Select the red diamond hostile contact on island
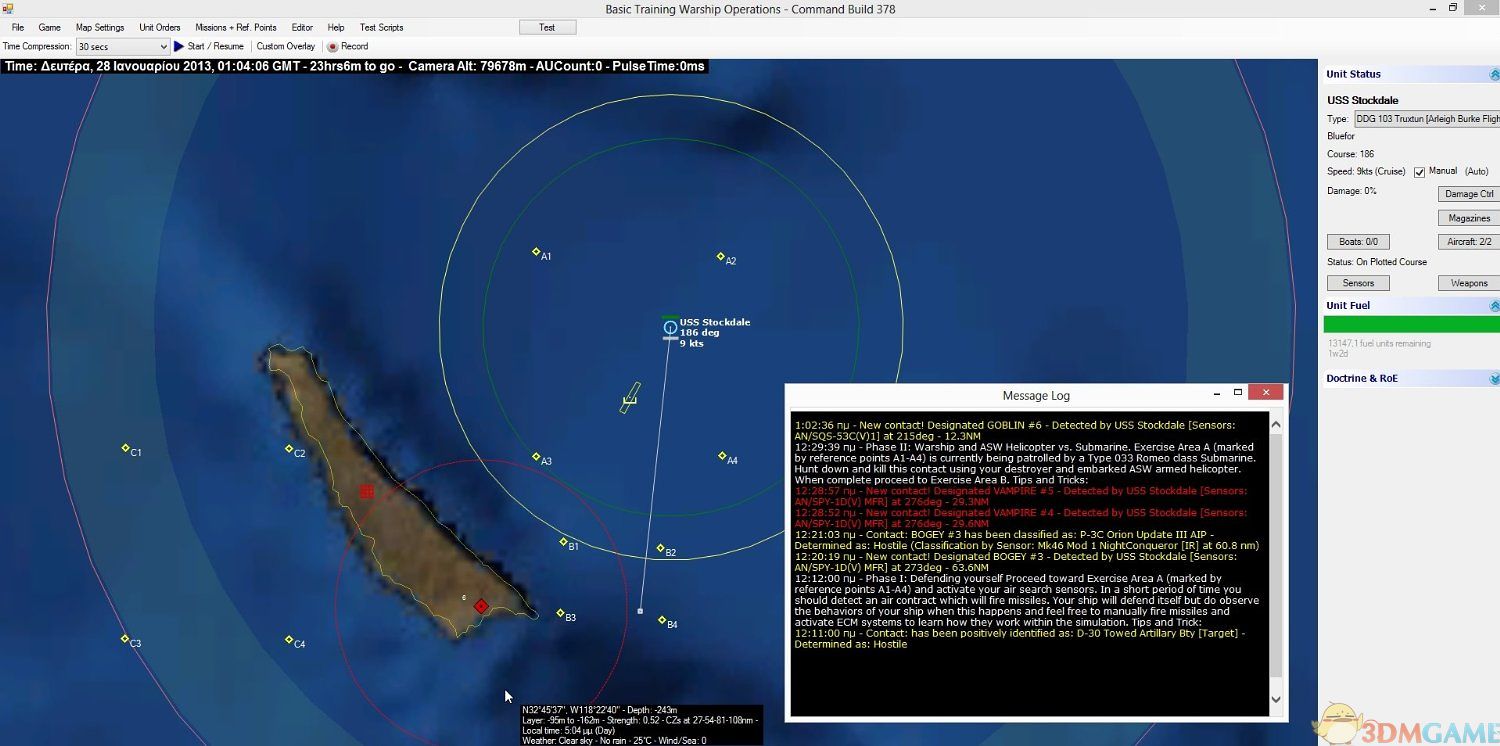The height and width of the screenshot is (746, 1500). (481, 606)
